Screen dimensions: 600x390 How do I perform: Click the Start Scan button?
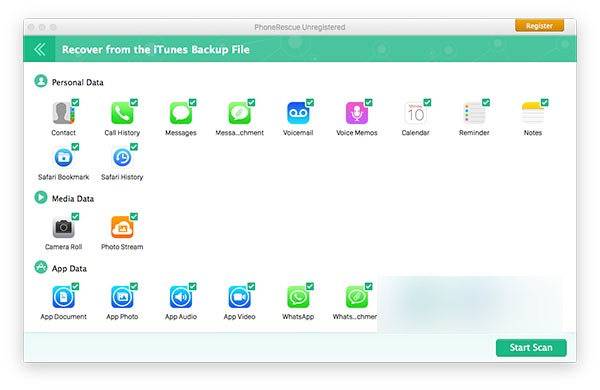[531, 348]
